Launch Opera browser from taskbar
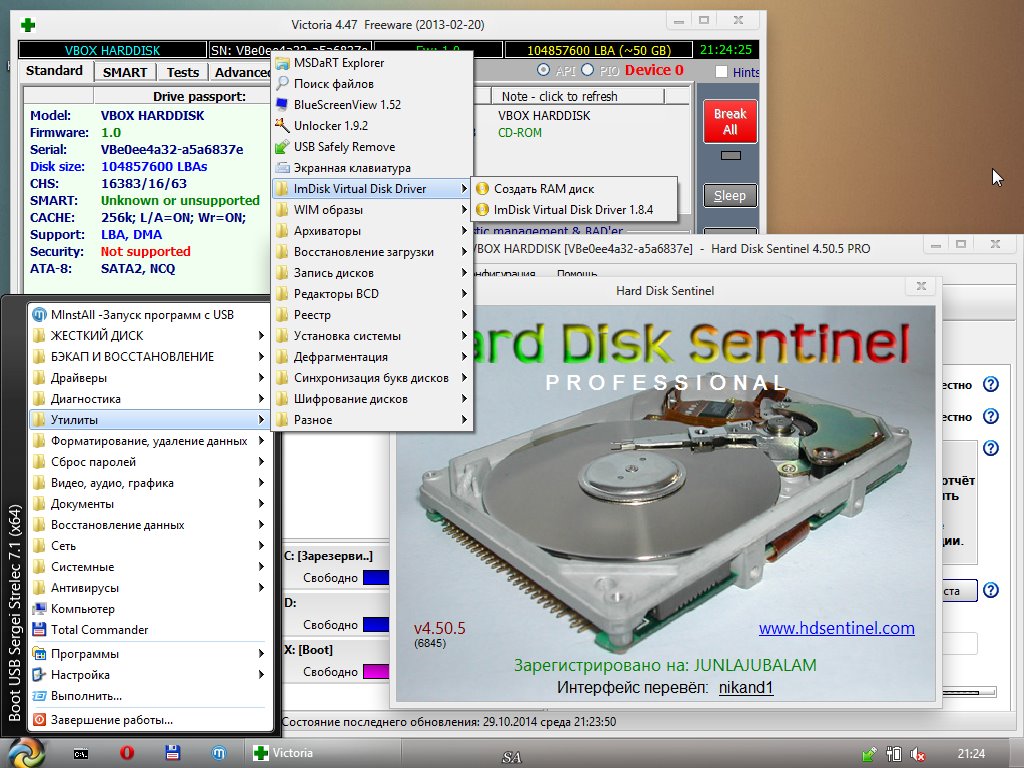This screenshot has height=768, width=1024. pyautogui.click(x=127, y=753)
